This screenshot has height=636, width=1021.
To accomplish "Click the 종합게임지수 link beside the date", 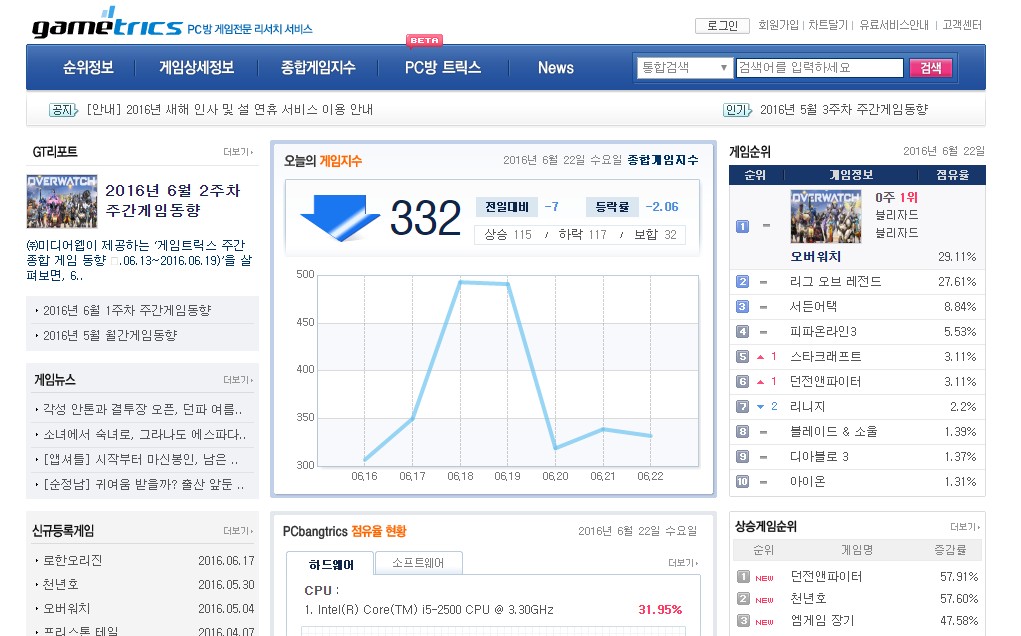I will [663, 160].
